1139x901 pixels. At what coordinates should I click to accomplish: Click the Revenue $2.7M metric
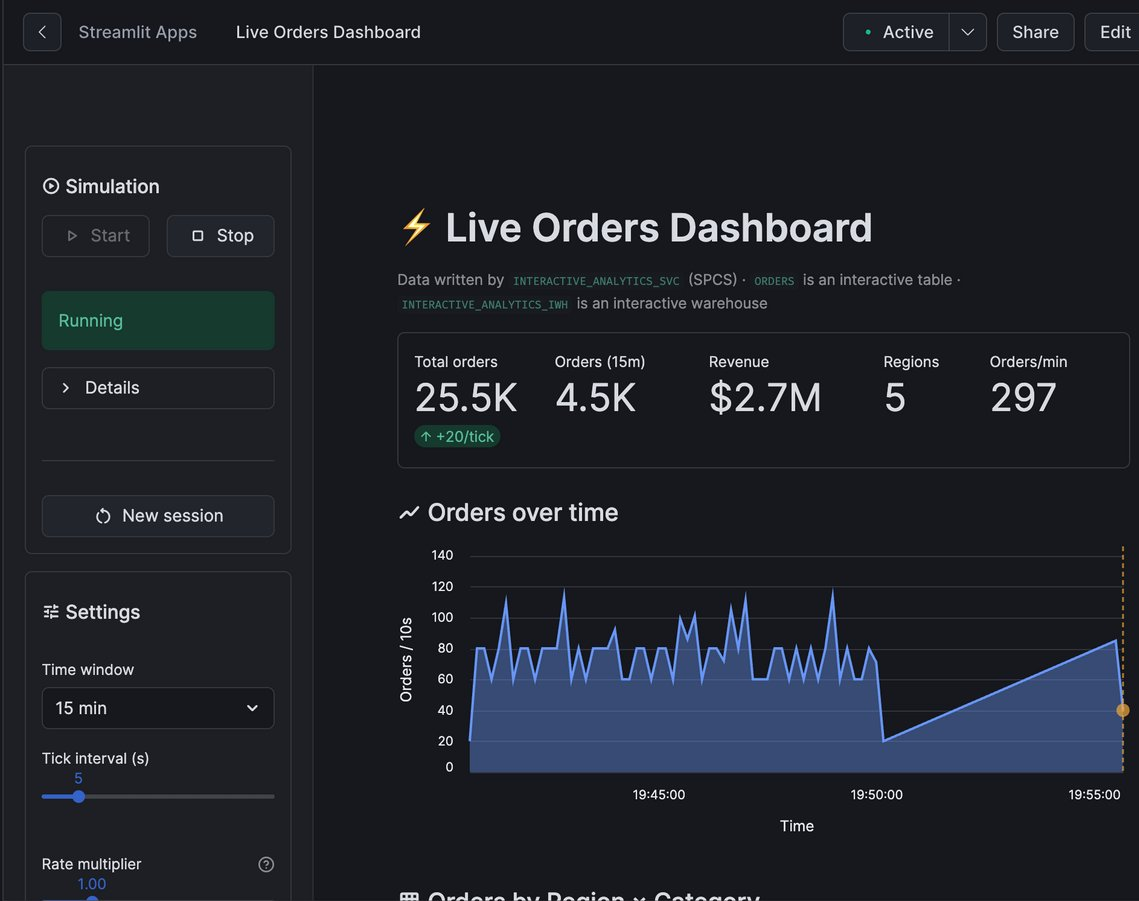(x=765, y=385)
